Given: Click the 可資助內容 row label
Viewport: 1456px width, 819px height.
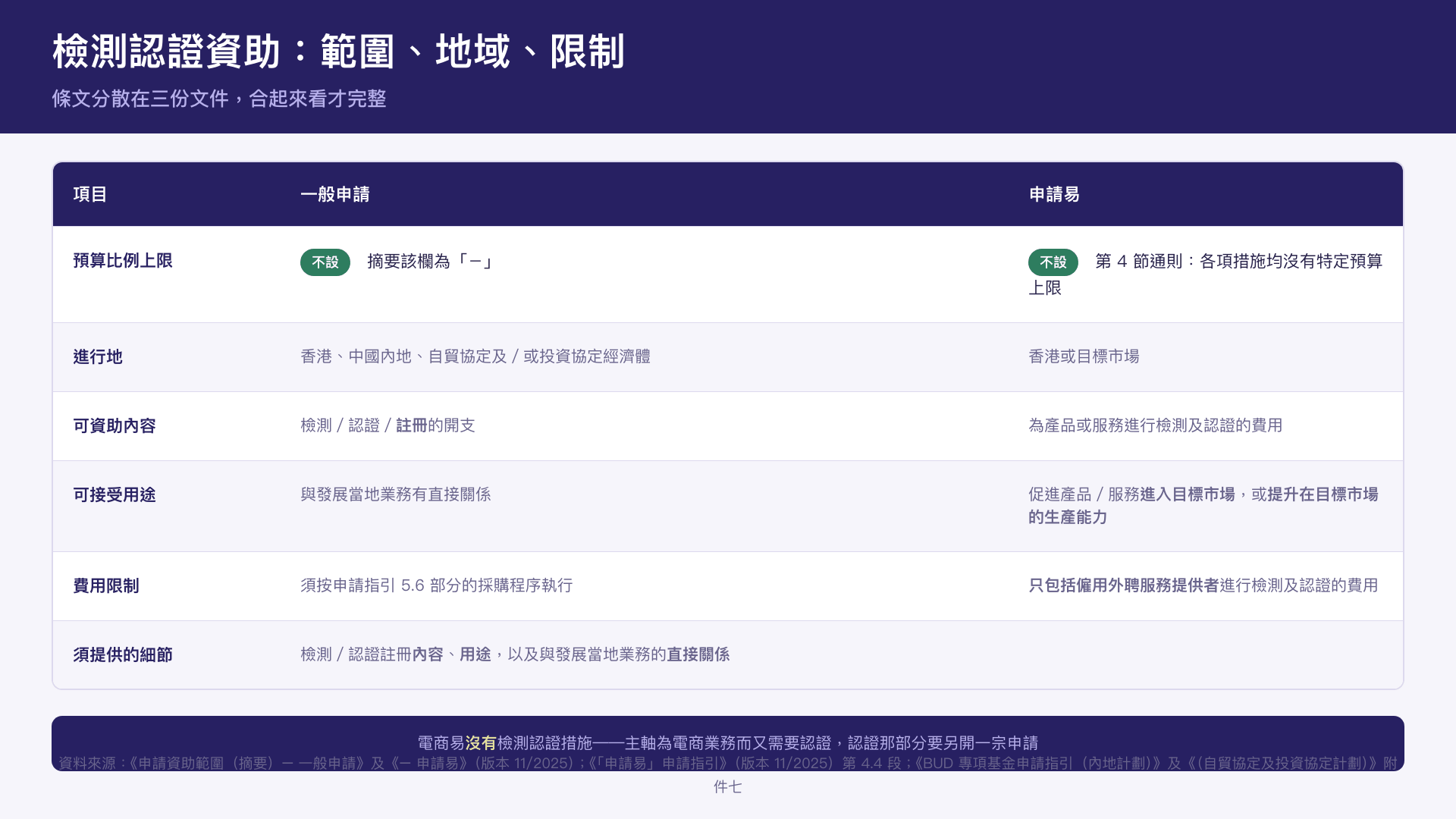Looking at the screenshot, I should 115,426.
